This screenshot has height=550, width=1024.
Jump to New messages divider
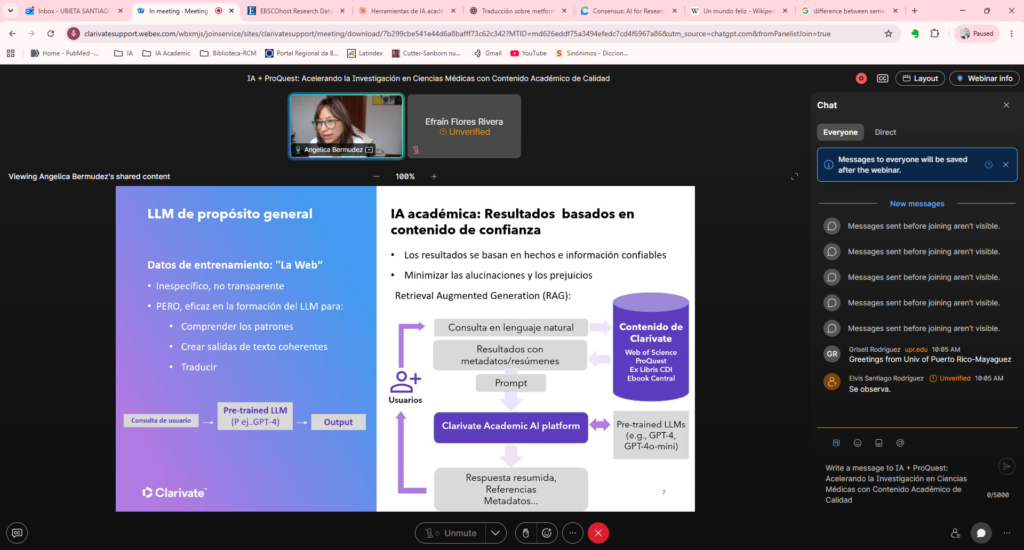pos(917,204)
